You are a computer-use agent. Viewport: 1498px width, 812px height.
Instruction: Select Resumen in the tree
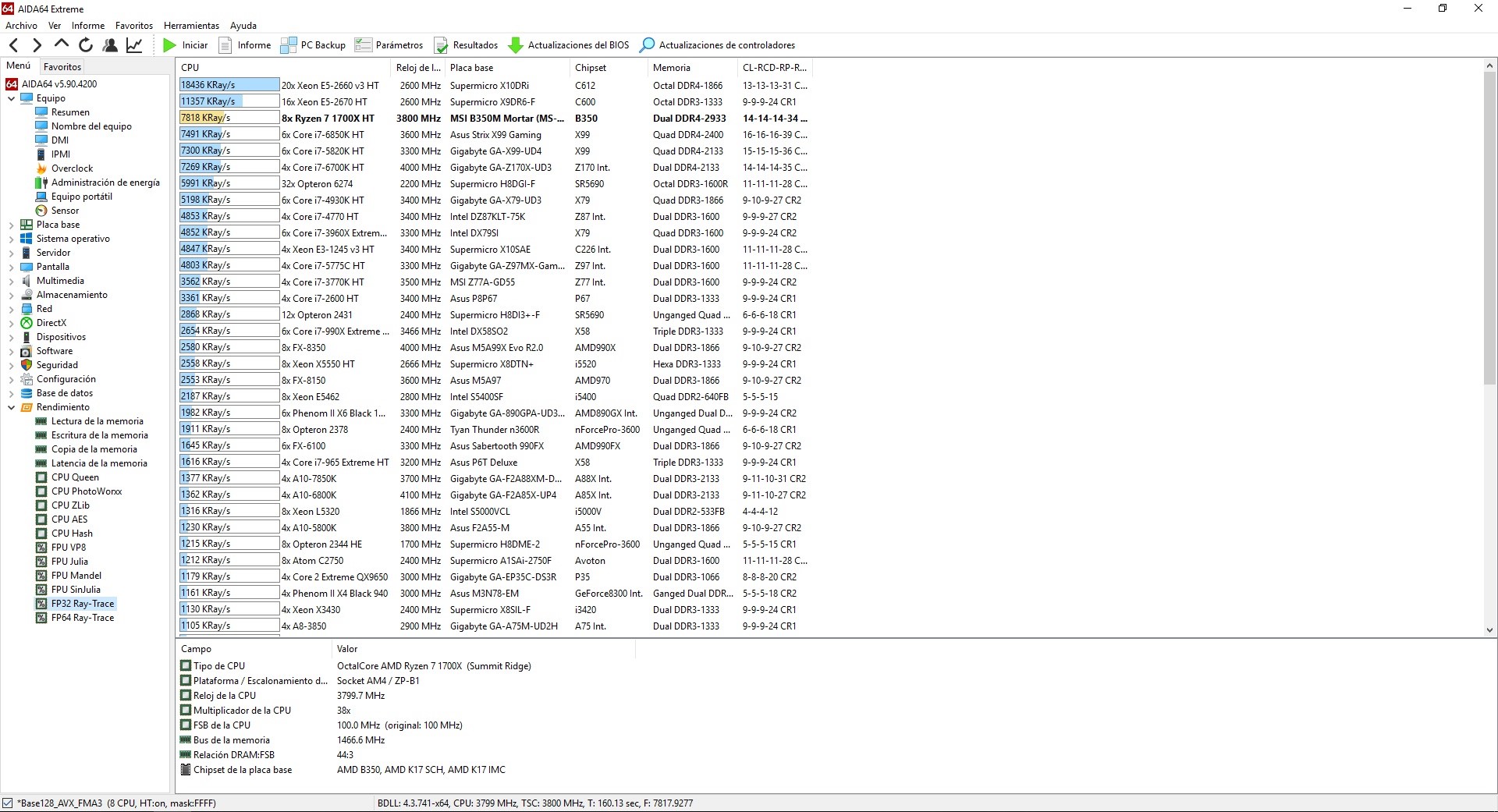(70, 112)
